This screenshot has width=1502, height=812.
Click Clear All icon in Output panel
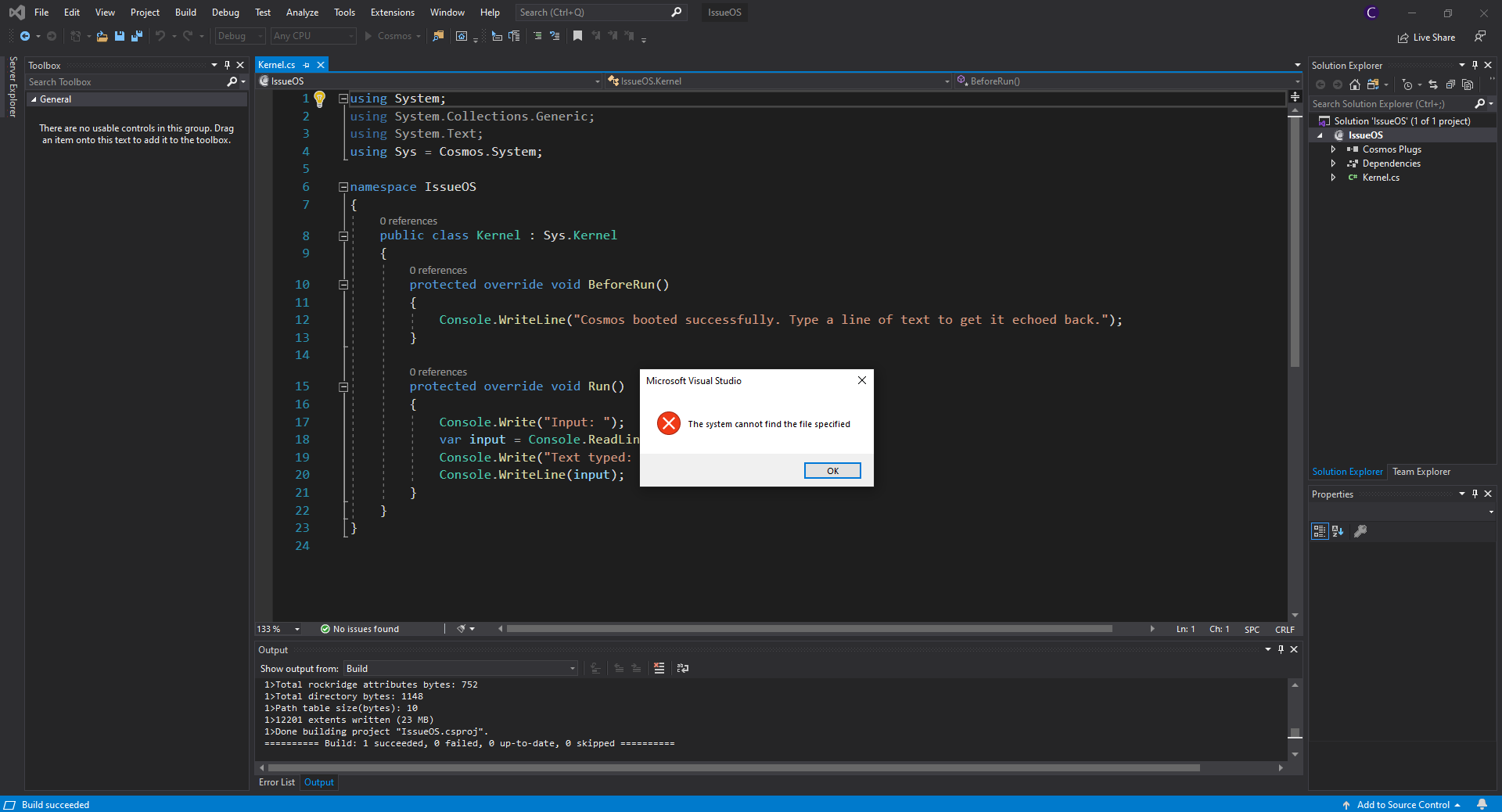(659, 668)
